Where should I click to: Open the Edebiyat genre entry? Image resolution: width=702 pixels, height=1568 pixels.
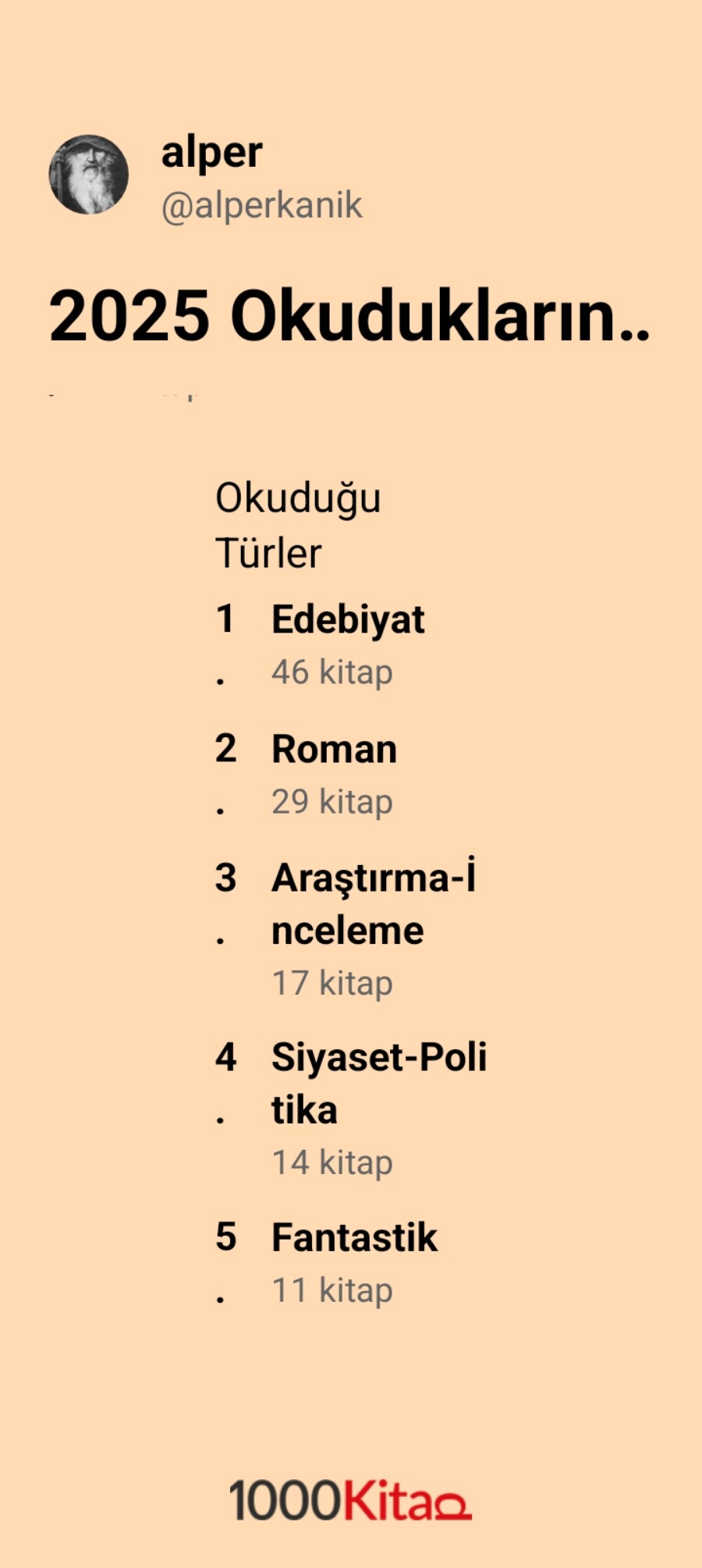coord(348,620)
